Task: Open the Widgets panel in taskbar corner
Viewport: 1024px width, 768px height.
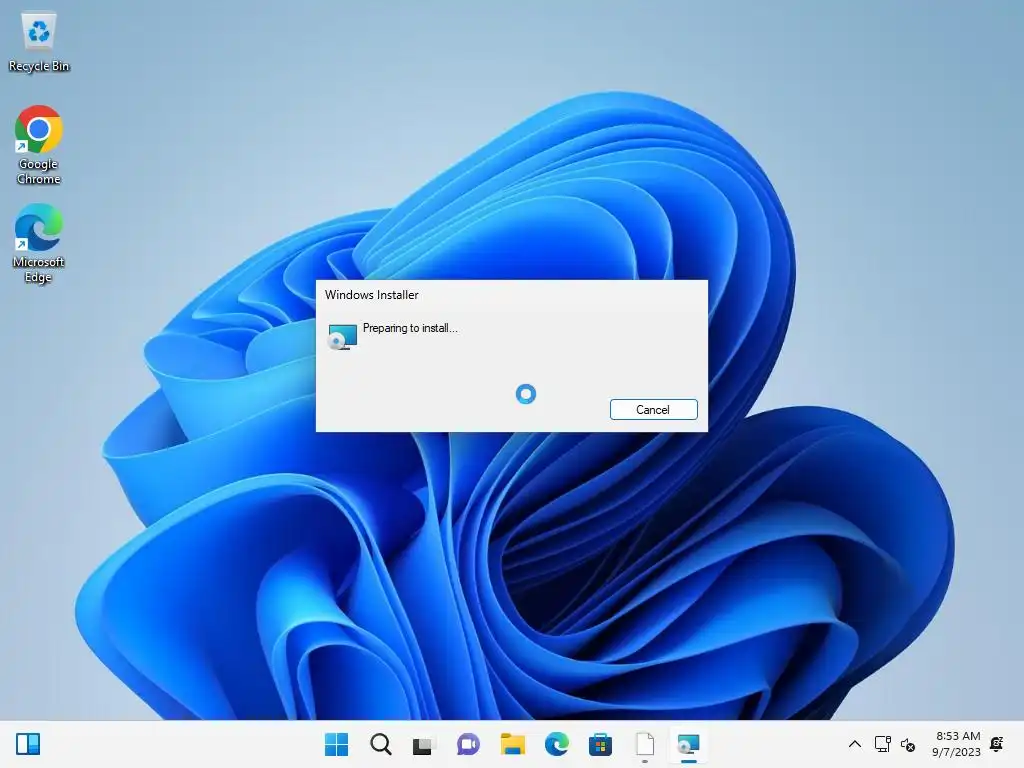Action: click(28, 744)
